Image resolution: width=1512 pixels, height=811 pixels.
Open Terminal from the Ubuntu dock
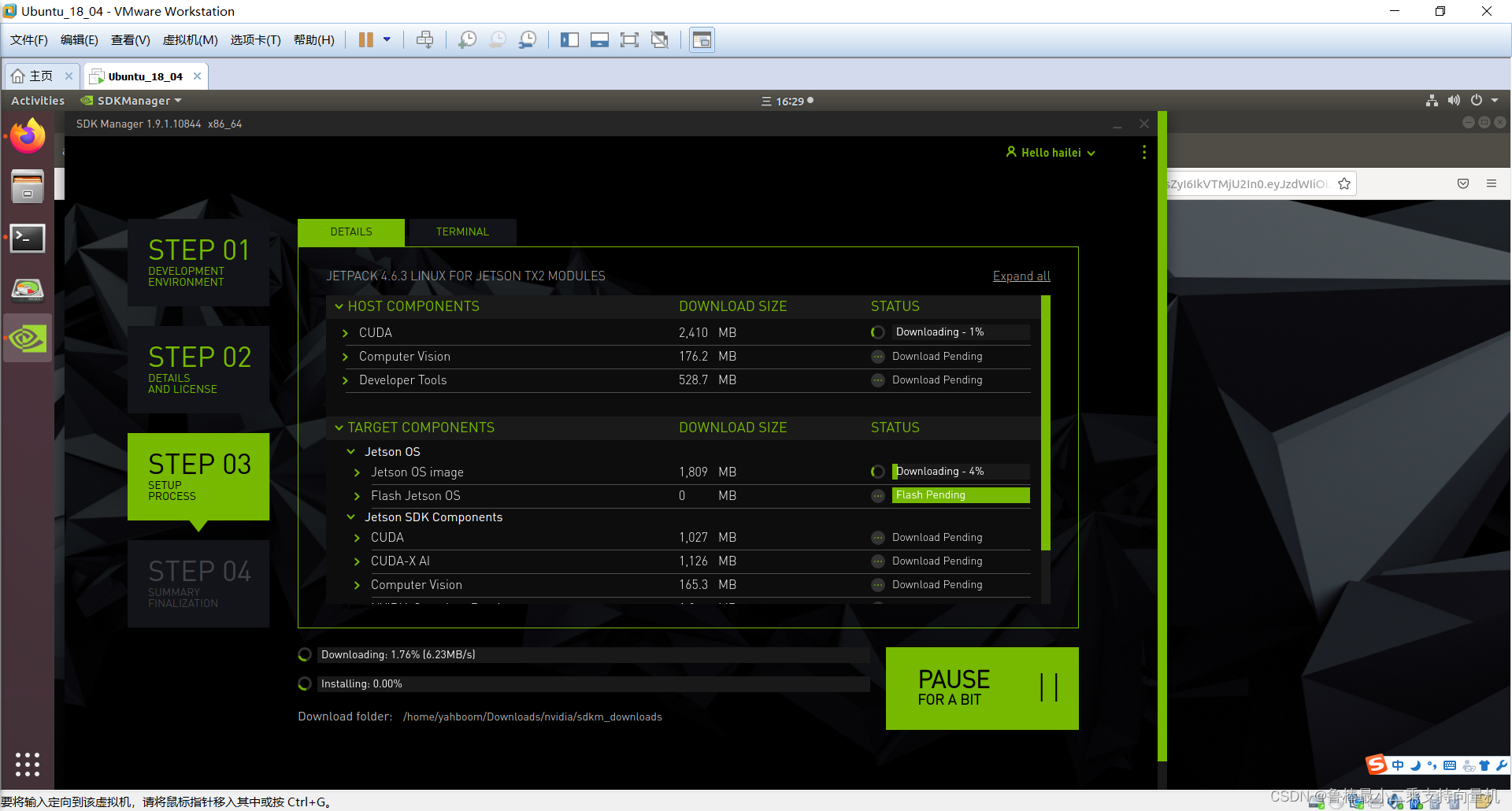[x=28, y=238]
